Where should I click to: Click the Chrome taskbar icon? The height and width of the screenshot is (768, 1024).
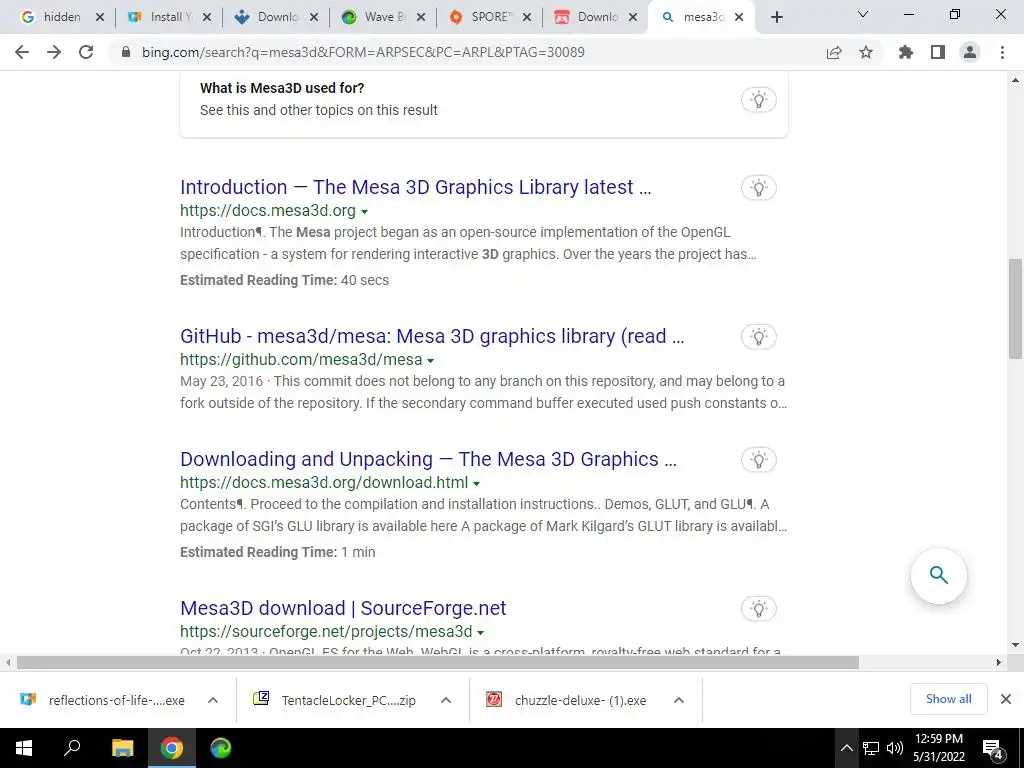[x=172, y=748]
